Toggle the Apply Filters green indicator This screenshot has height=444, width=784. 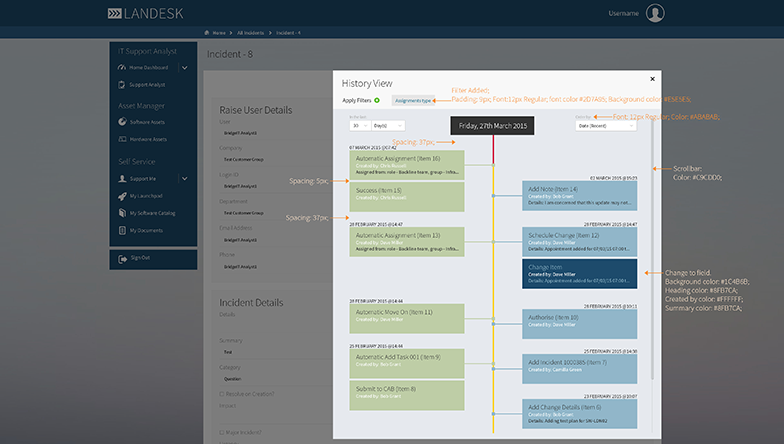(376, 100)
